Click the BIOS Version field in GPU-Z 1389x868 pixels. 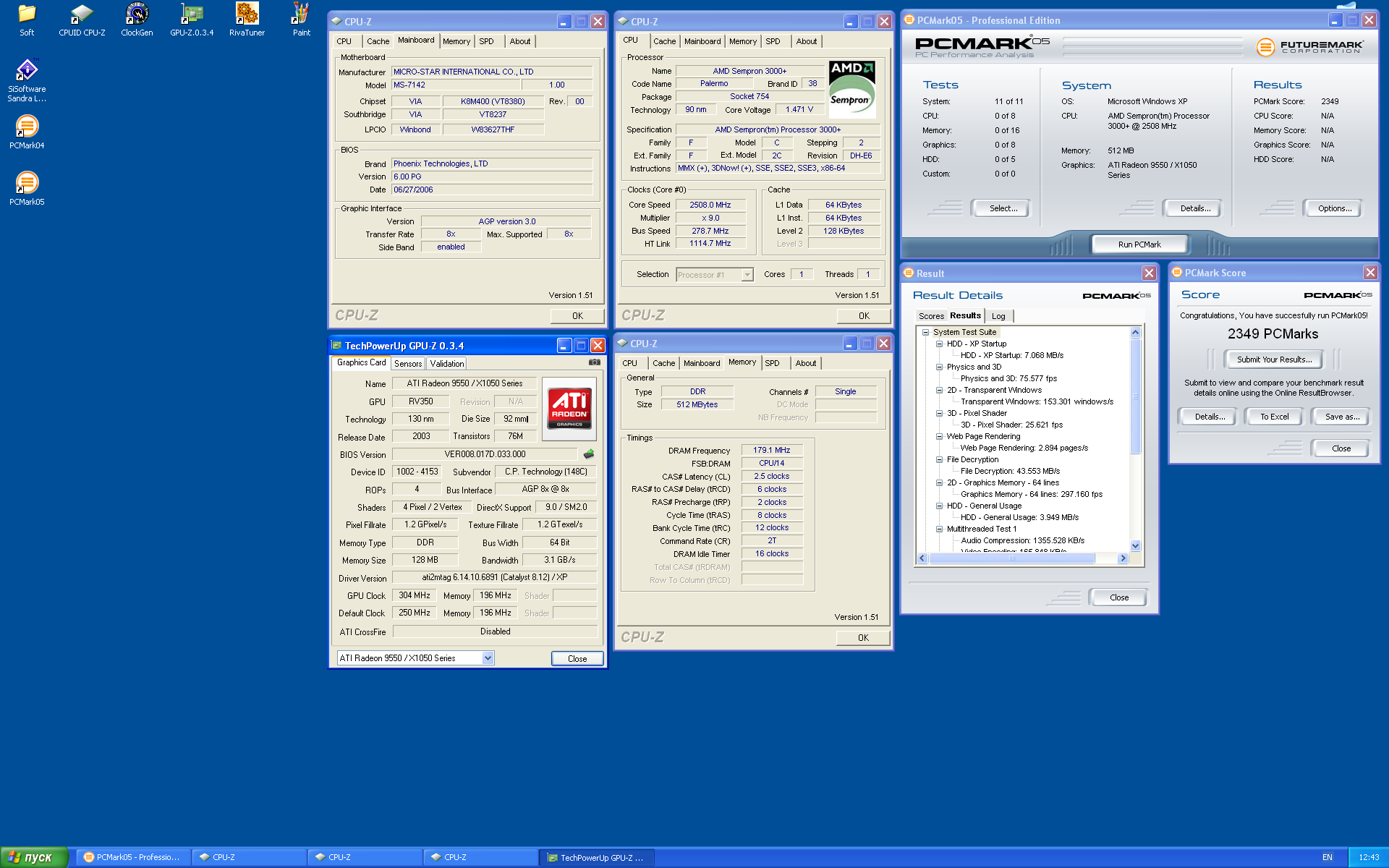coord(485,454)
